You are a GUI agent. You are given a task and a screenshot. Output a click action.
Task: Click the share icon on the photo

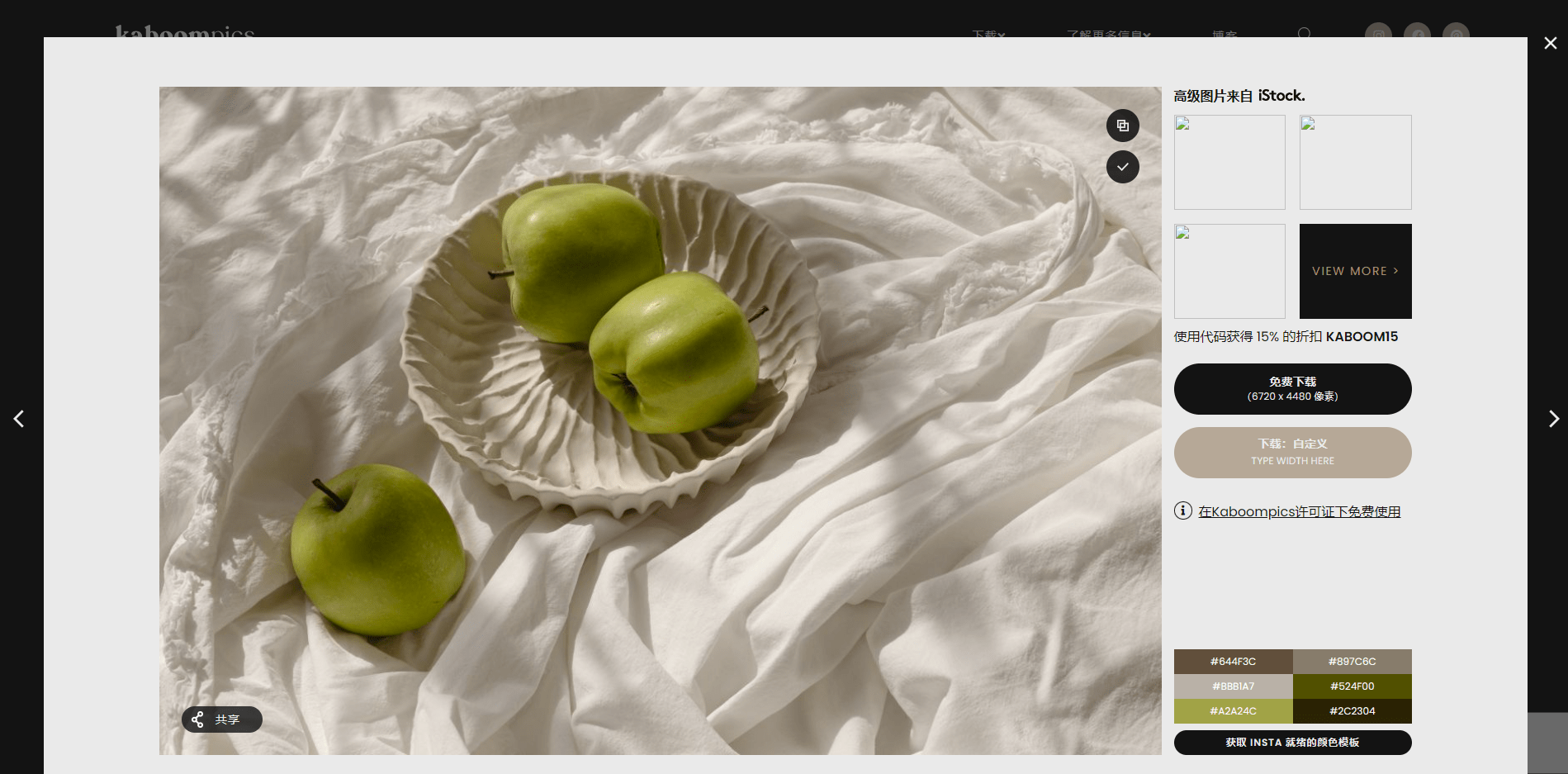(x=197, y=719)
